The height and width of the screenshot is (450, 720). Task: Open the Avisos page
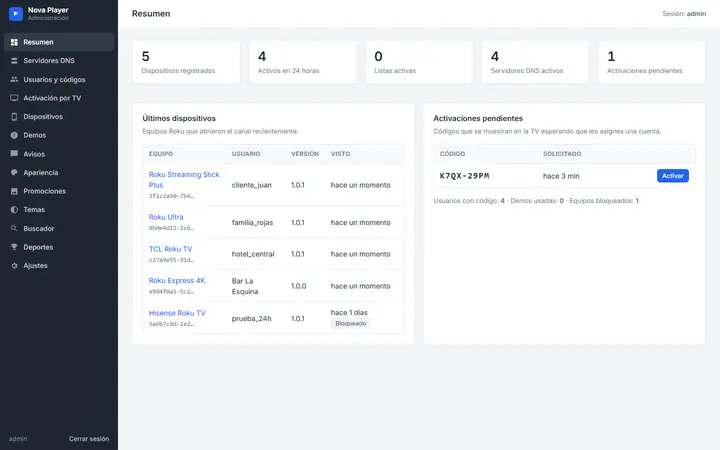coord(59,154)
